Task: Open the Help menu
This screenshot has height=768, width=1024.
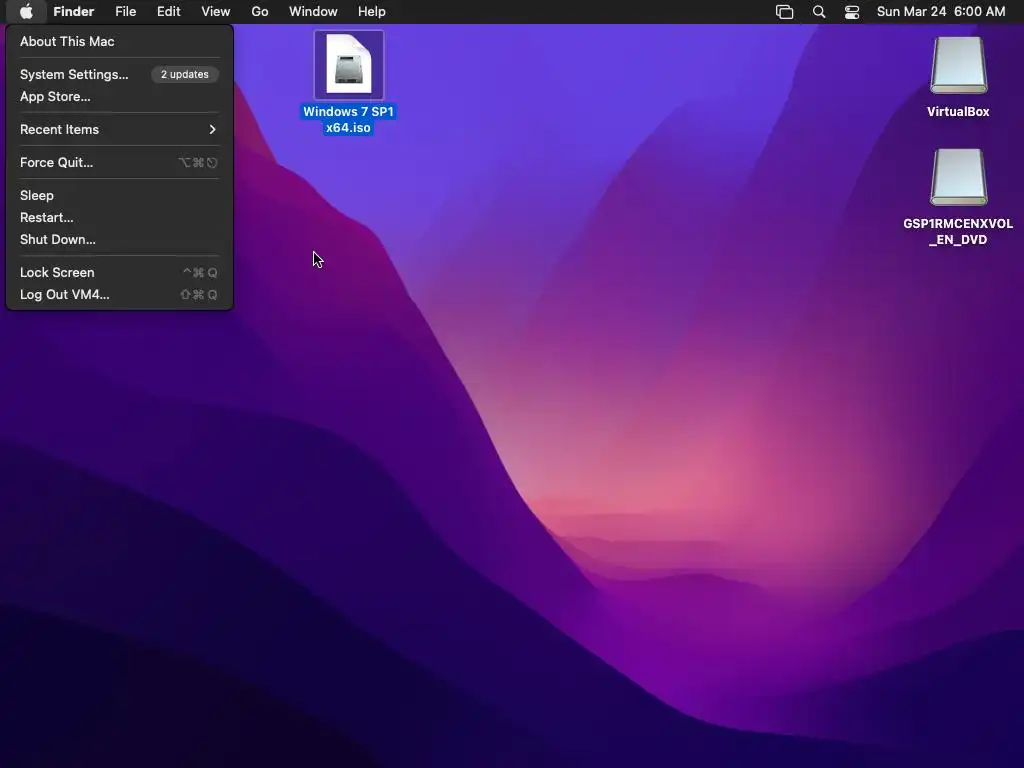Action: click(x=372, y=12)
